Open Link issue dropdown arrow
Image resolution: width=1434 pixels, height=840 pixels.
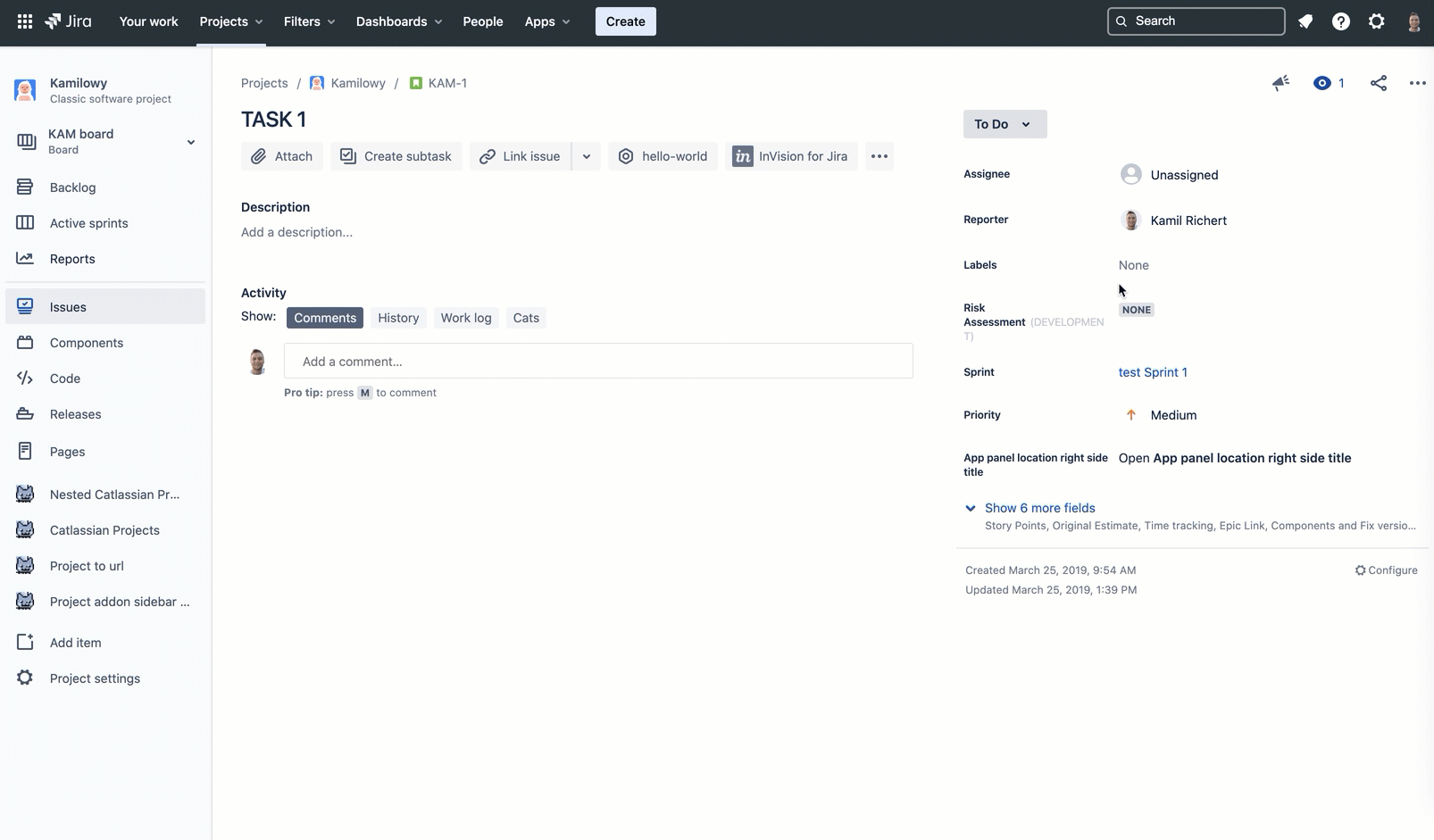[x=587, y=156]
